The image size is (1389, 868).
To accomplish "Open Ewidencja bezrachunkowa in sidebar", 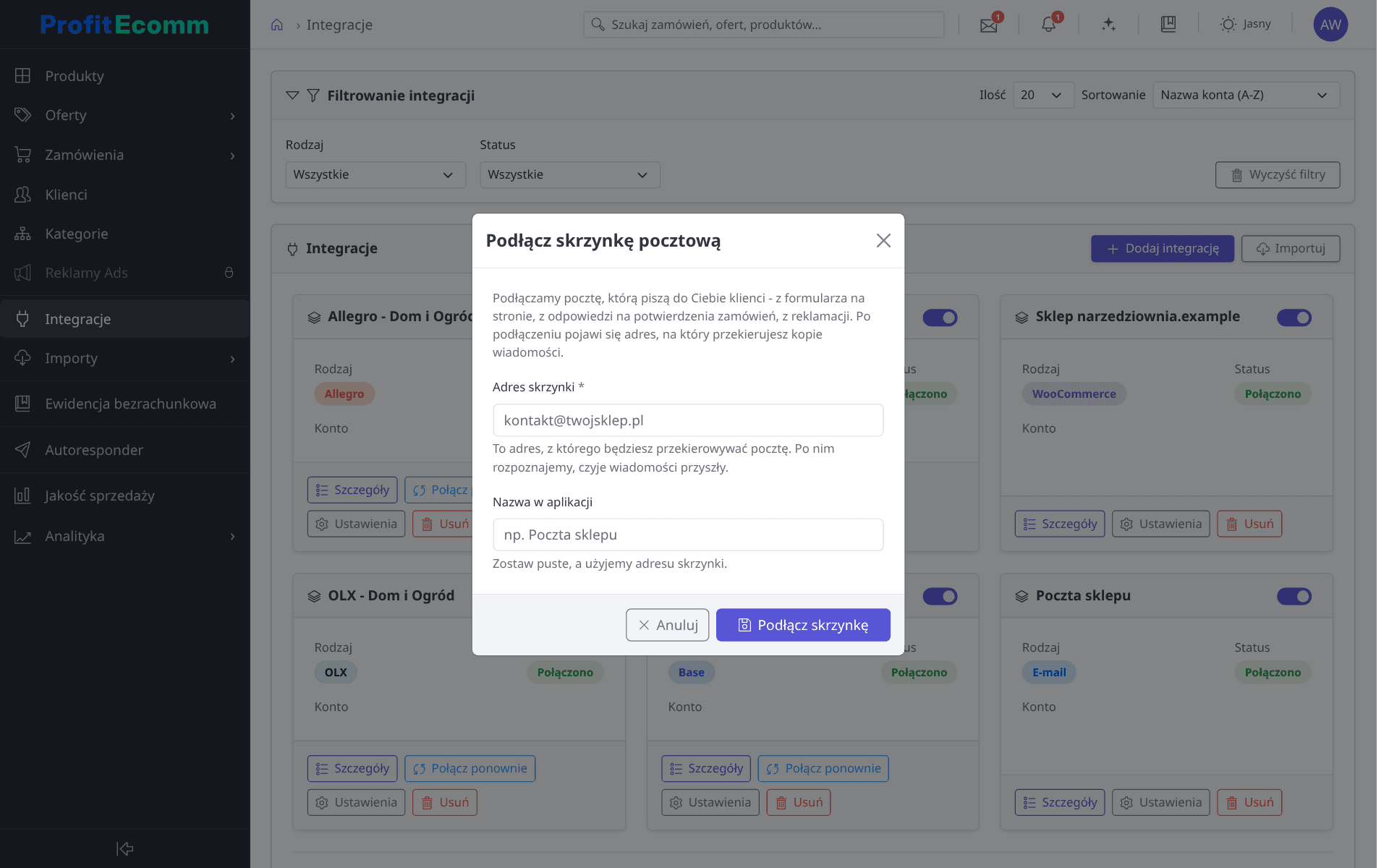I will [x=124, y=404].
